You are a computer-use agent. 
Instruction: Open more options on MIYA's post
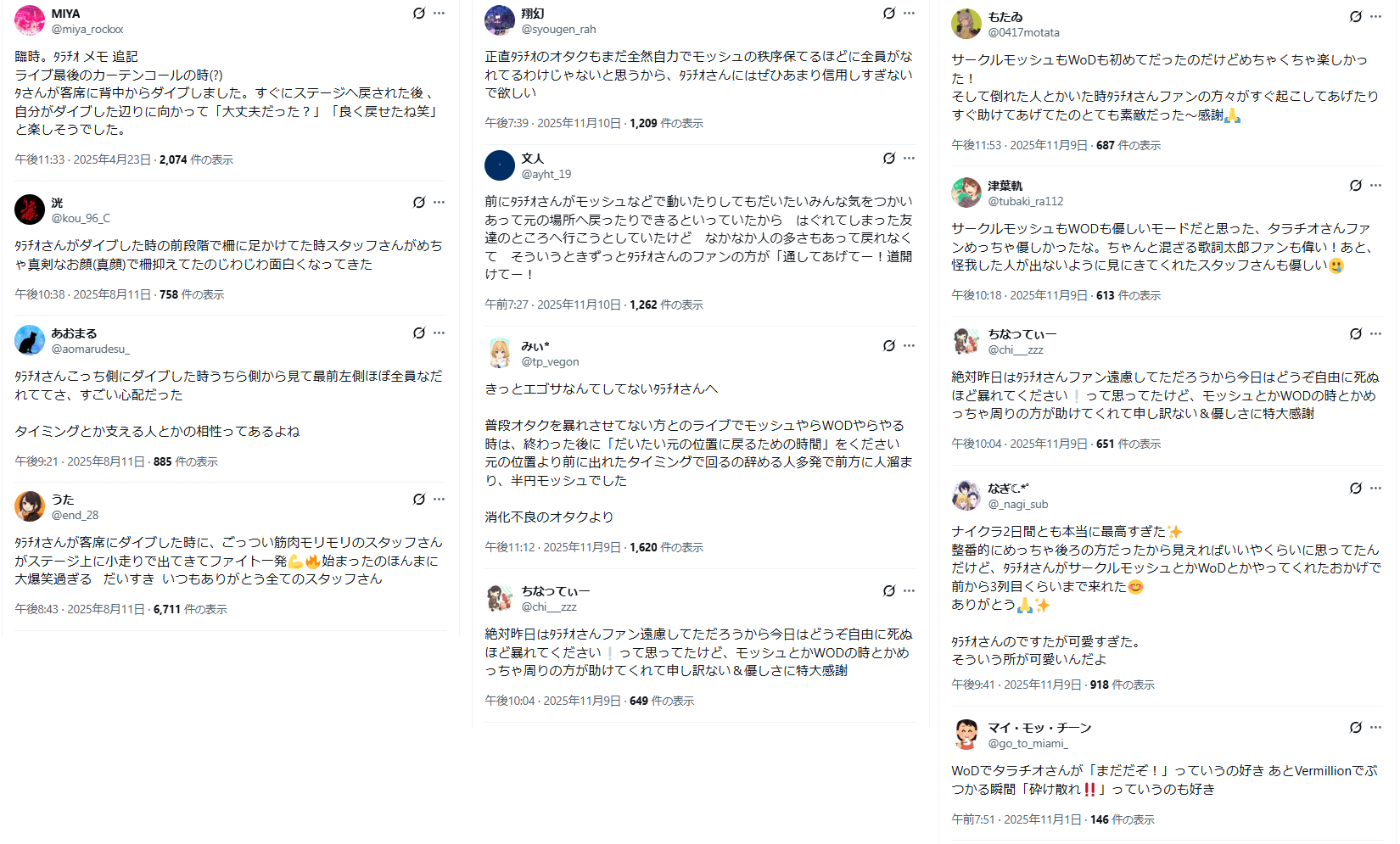(x=439, y=14)
